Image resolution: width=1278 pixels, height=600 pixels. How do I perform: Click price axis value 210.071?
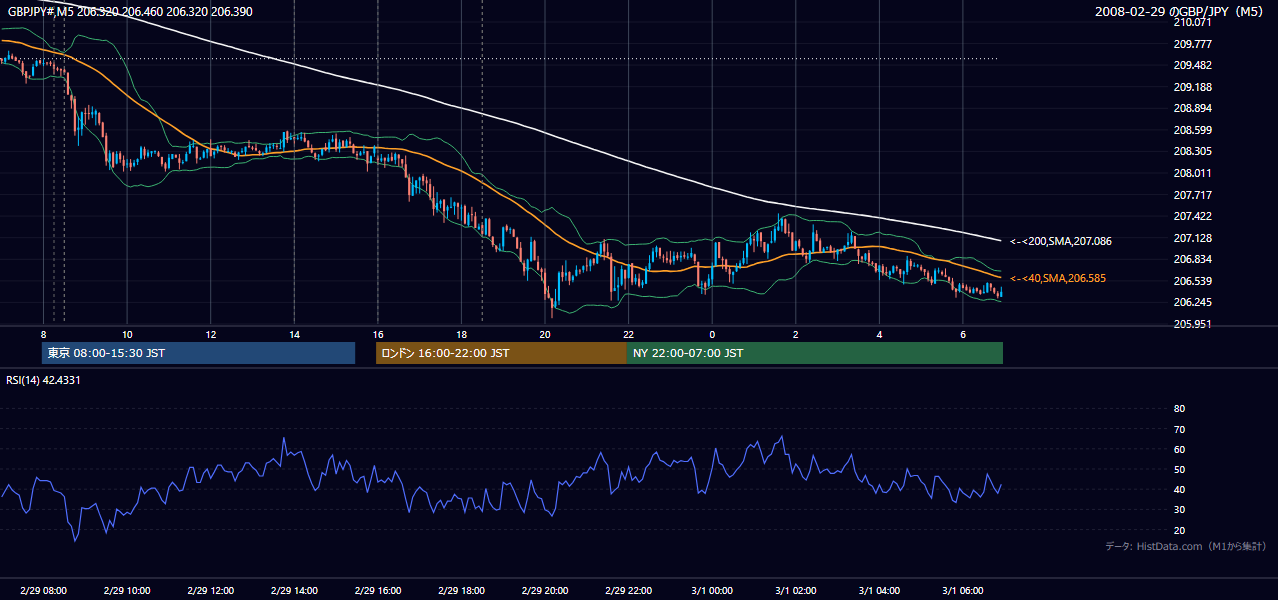point(1192,22)
